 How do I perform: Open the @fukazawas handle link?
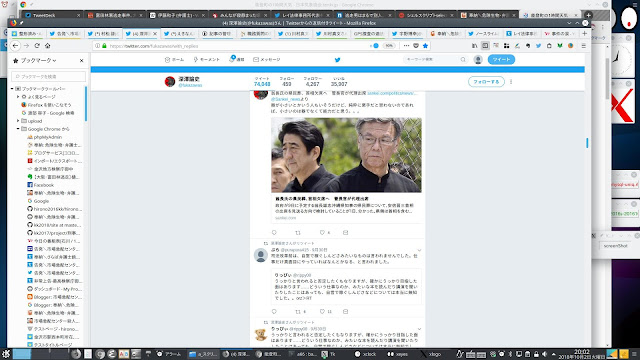(190, 85)
